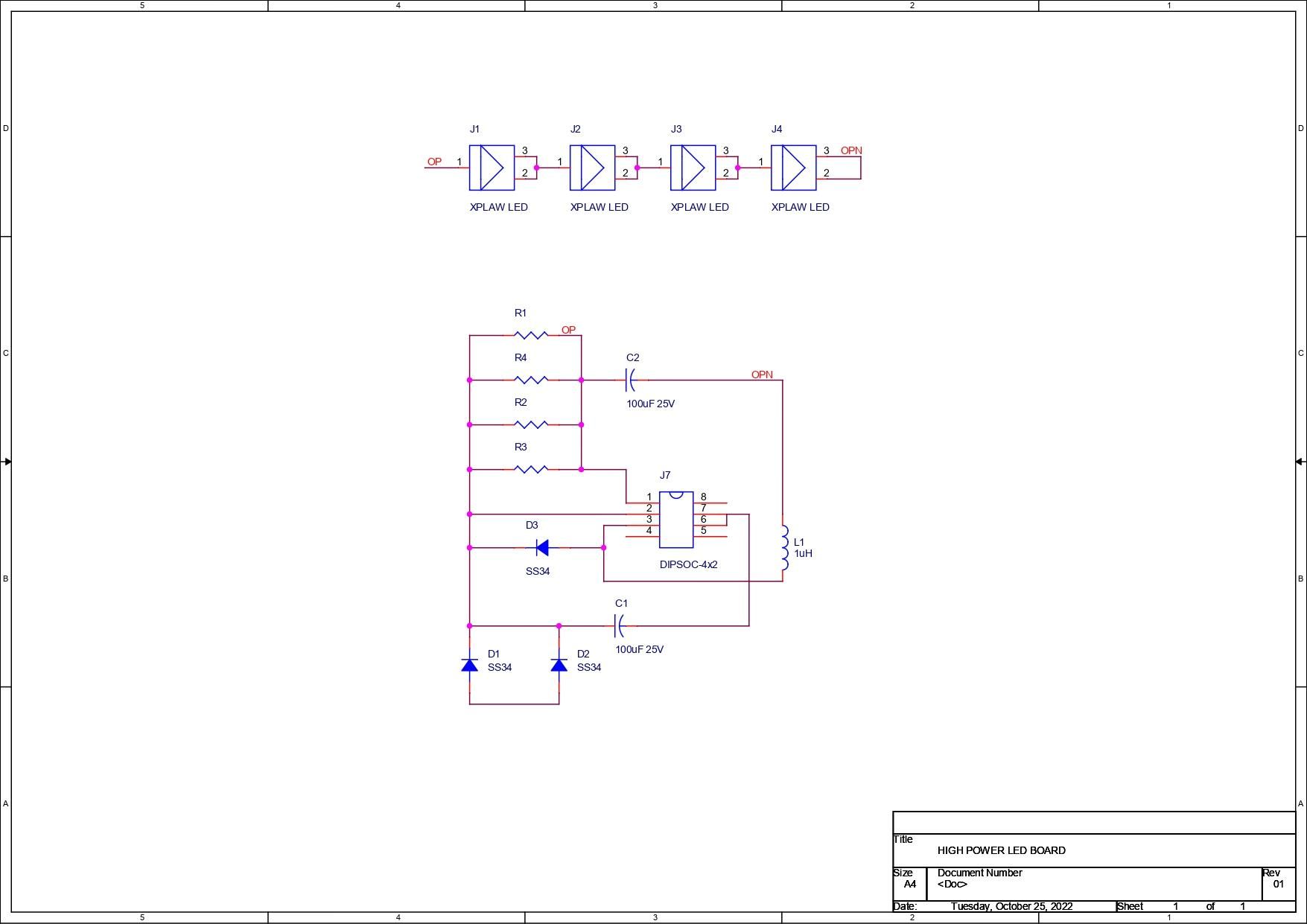Select the J2 XPLAW LED symbol
This screenshot has width=1307, height=924.
594,169
